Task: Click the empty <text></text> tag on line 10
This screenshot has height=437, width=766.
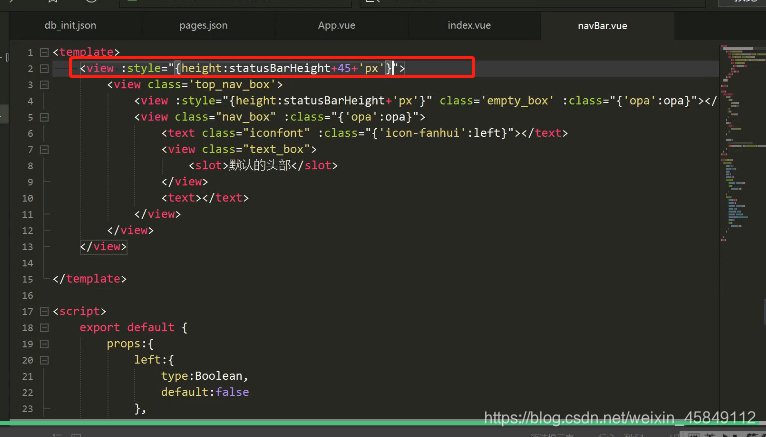Action: click(205, 198)
